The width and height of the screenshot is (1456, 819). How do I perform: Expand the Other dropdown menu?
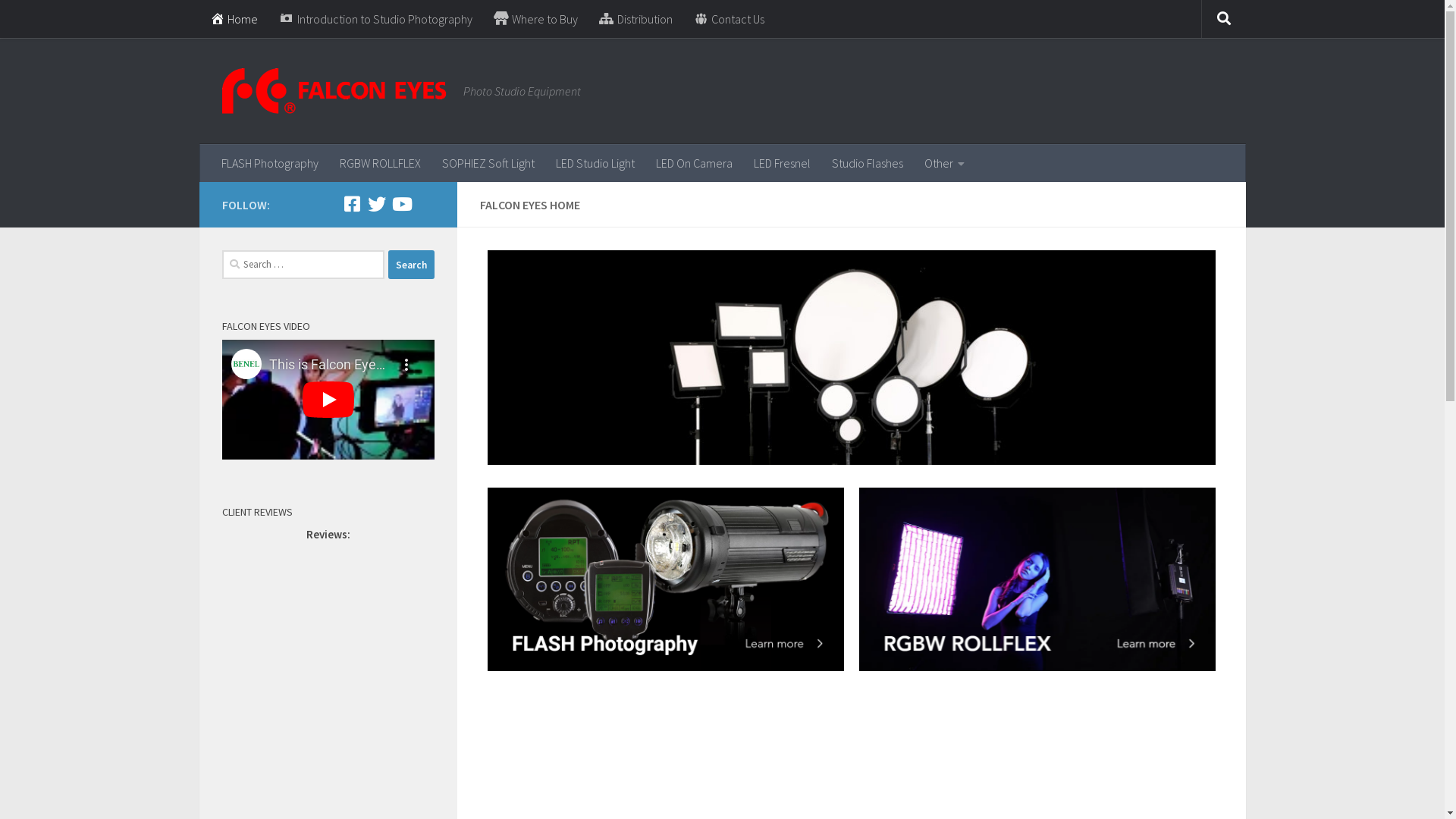point(944,163)
